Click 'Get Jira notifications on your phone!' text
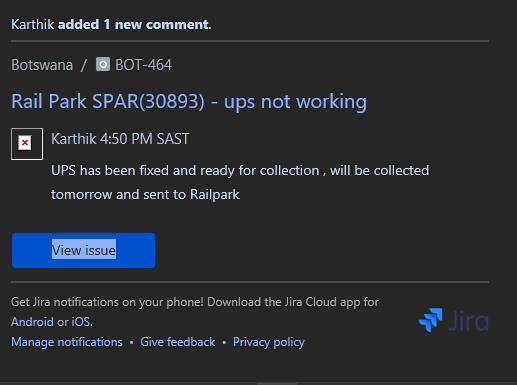 [x=107, y=302]
